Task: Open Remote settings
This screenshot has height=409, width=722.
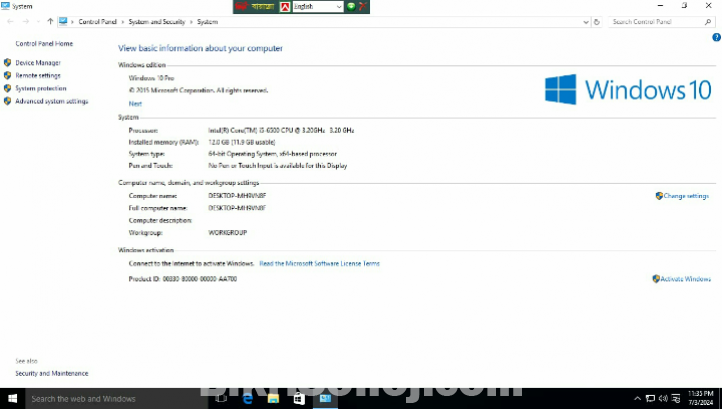Action: [38, 76]
